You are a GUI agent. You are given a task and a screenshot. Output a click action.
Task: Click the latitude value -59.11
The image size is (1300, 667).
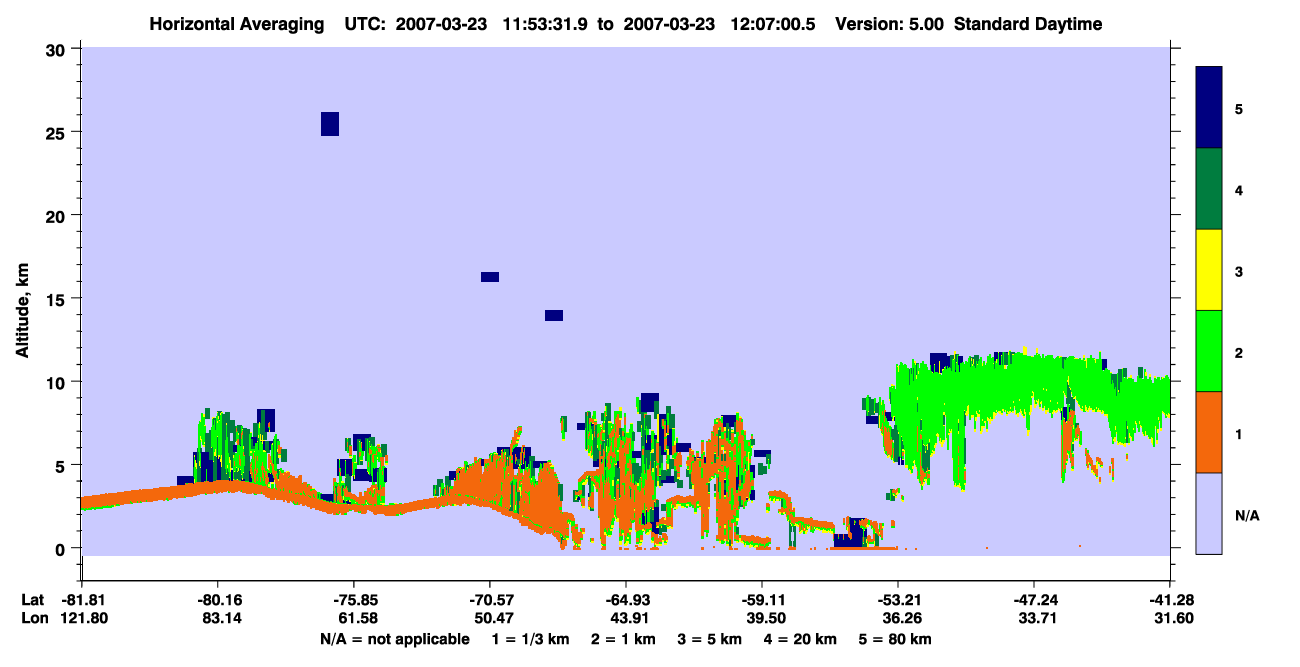click(761, 600)
